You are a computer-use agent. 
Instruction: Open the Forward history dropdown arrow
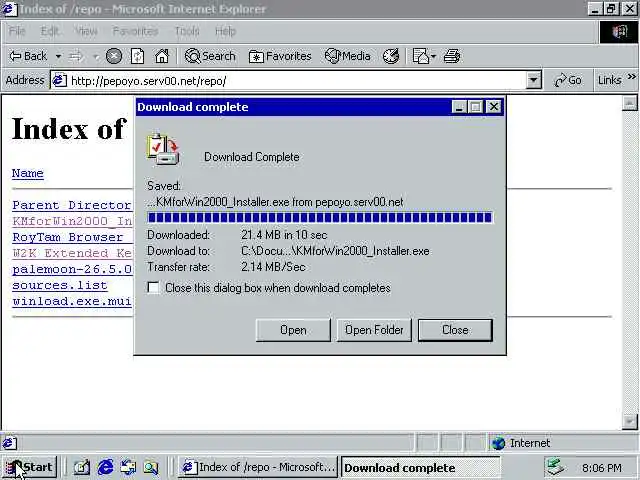[96, 56]
